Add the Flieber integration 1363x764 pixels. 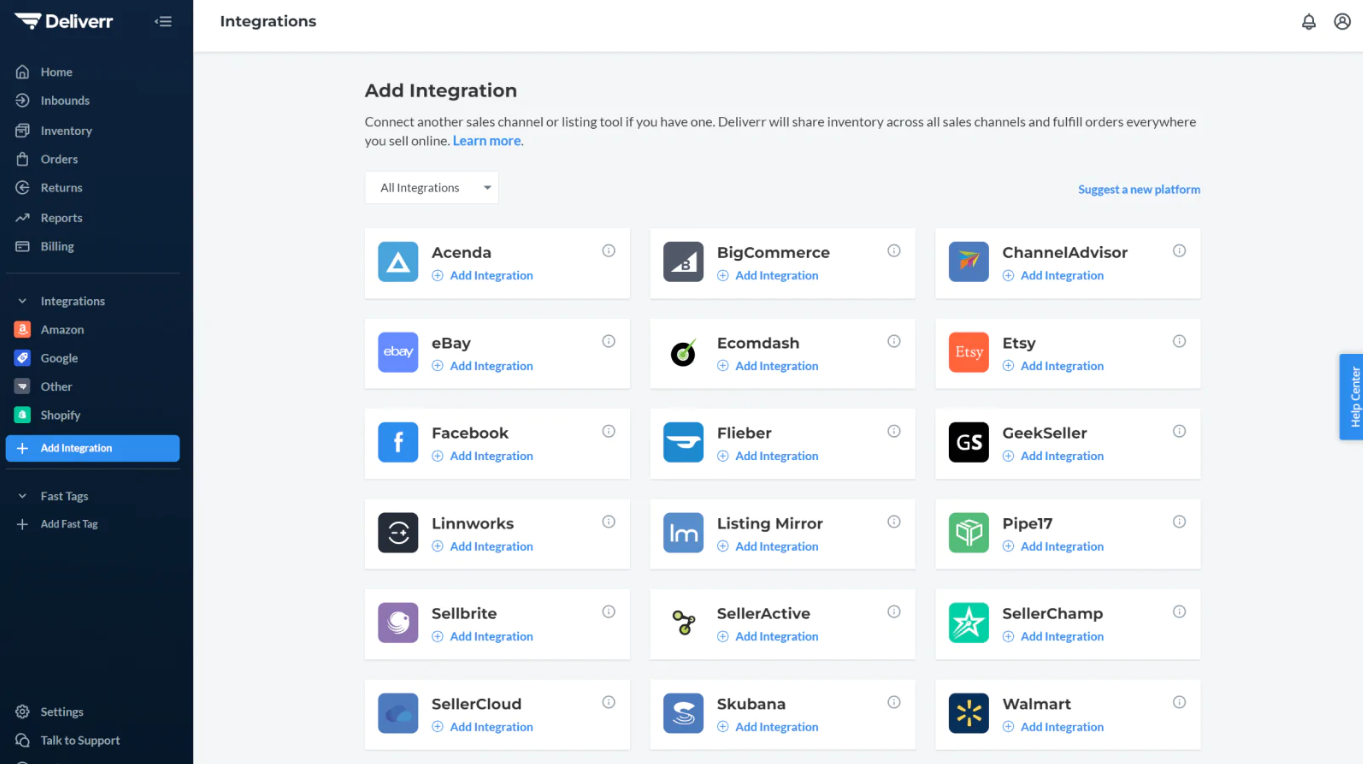pos(768,456)
